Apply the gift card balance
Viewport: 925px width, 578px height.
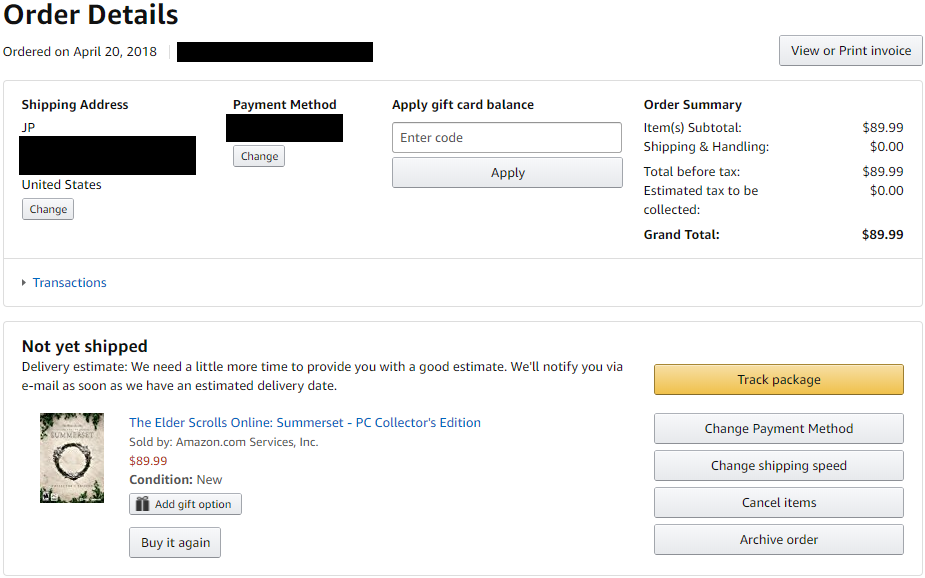coord(507,173)
